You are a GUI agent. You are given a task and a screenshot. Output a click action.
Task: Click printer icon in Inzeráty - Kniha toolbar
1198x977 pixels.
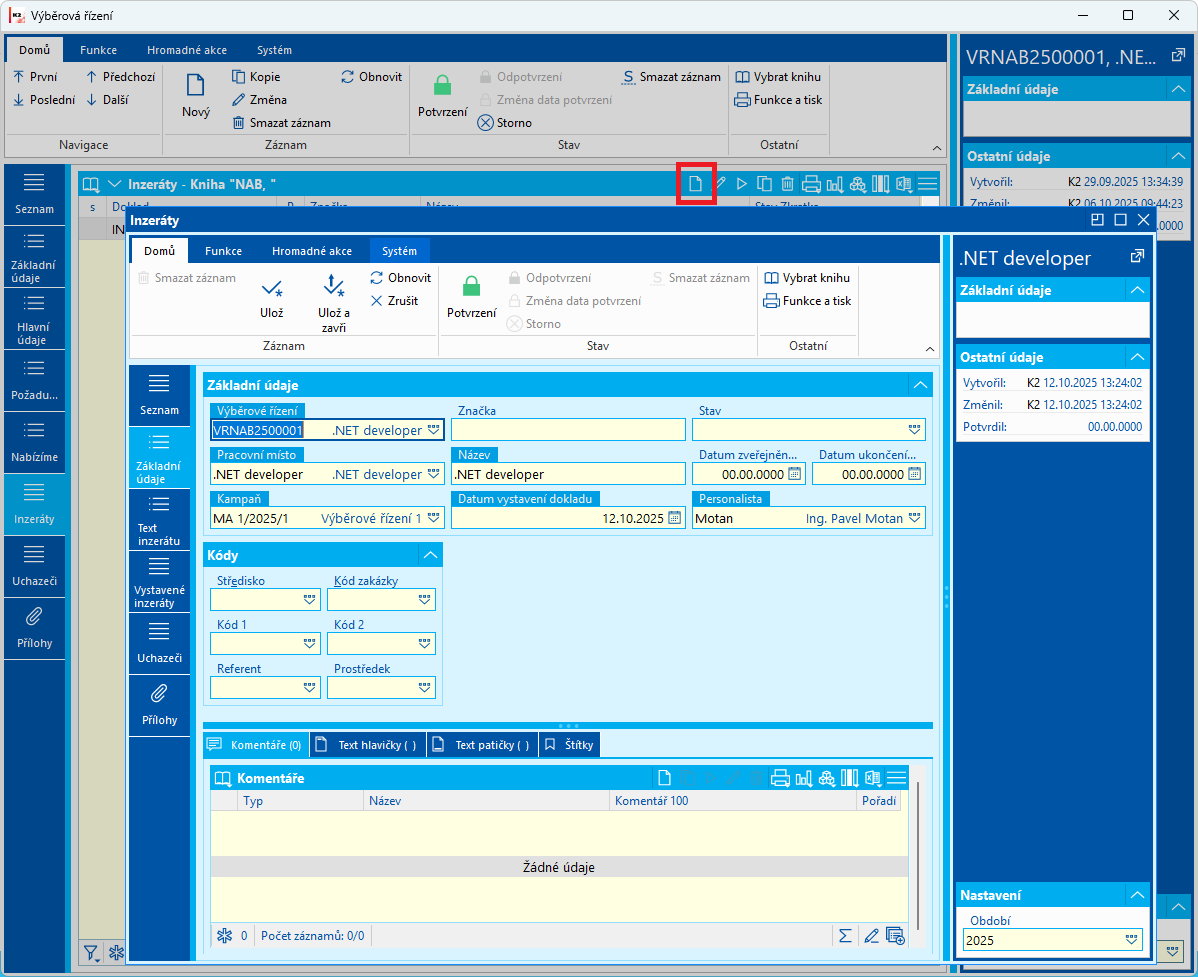(x=811, y=183)
